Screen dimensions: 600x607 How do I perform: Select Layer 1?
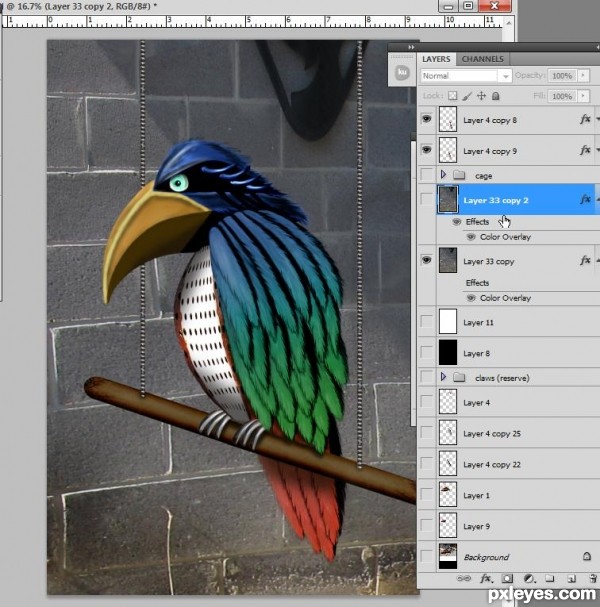click(x=509, y=495)
